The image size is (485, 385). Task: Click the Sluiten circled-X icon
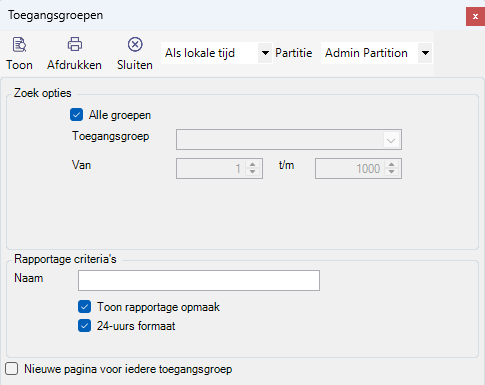[135, 44]
